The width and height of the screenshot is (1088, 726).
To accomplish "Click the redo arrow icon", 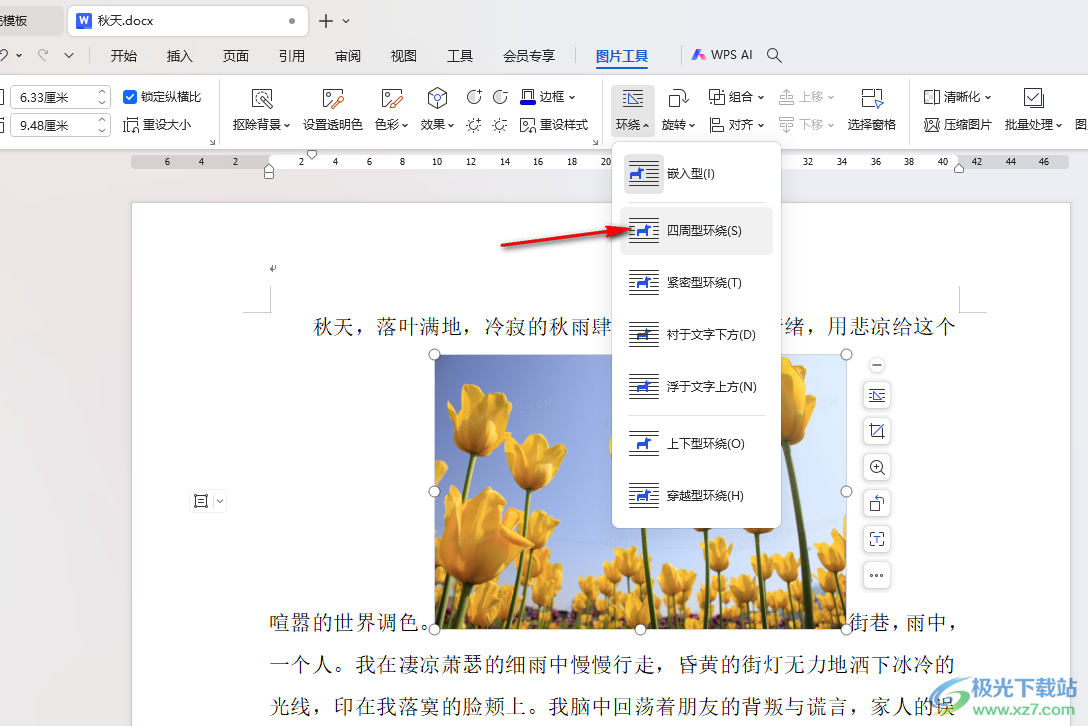I will 43,55.
